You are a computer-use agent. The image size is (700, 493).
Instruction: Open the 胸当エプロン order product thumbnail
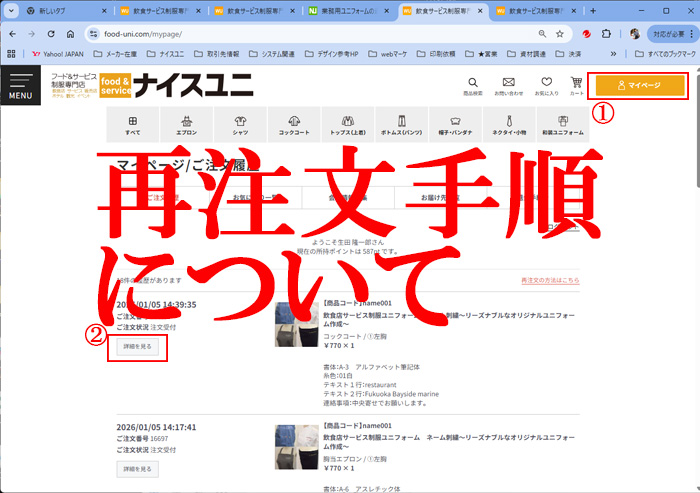pos(296,447)
